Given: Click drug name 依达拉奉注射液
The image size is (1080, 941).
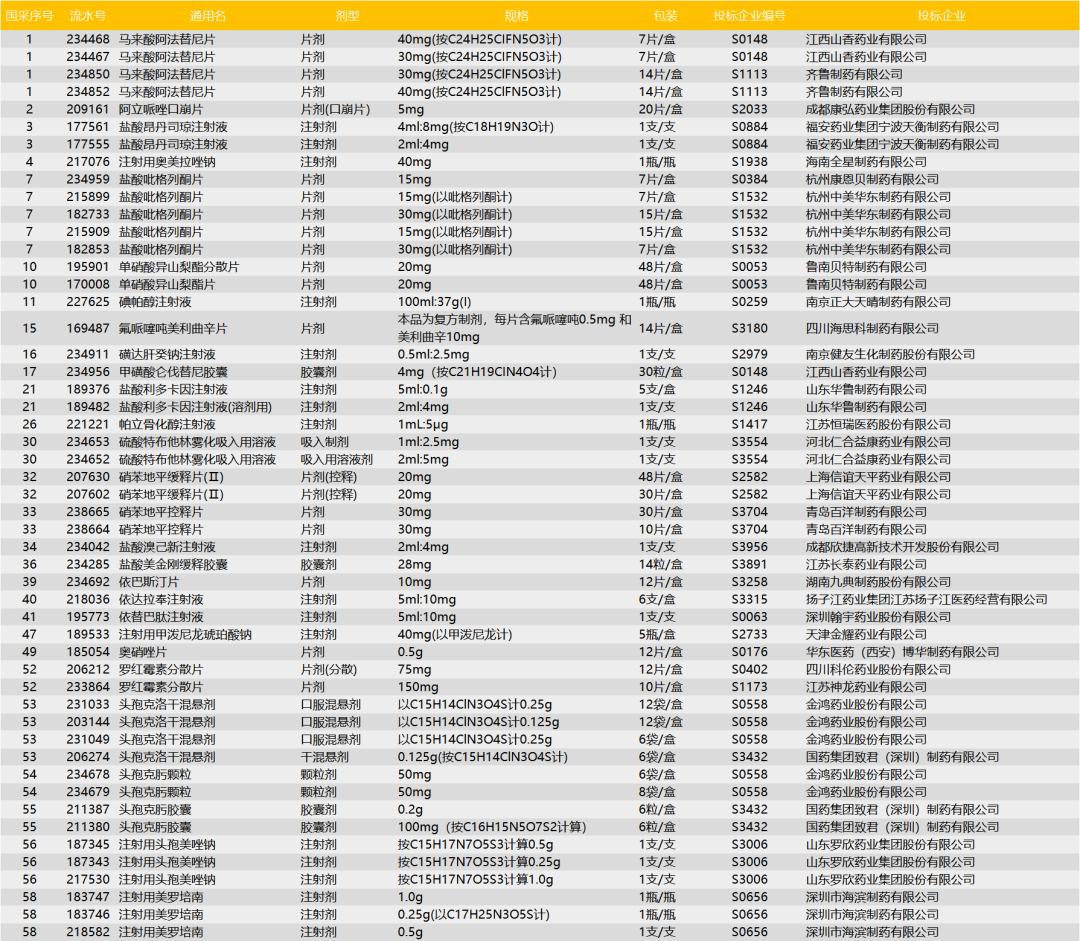Looking at the screenshot, I should pos(160,599).
